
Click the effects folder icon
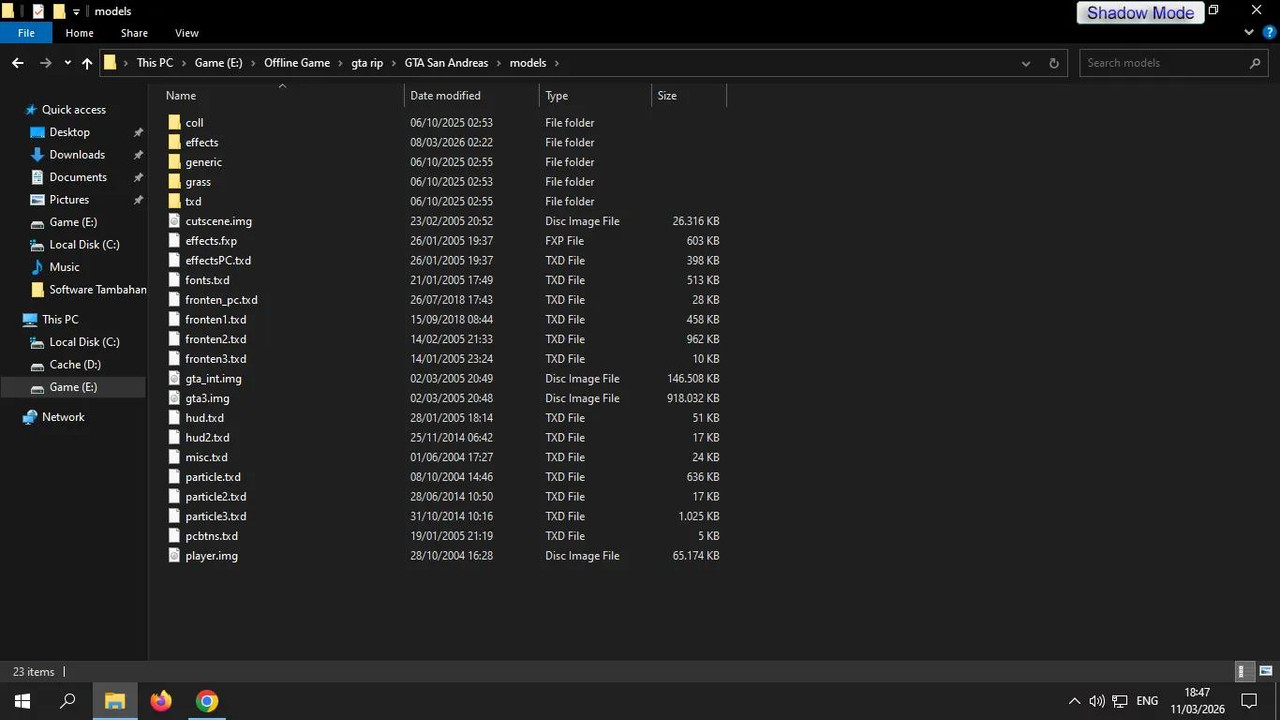click(174, 142)
